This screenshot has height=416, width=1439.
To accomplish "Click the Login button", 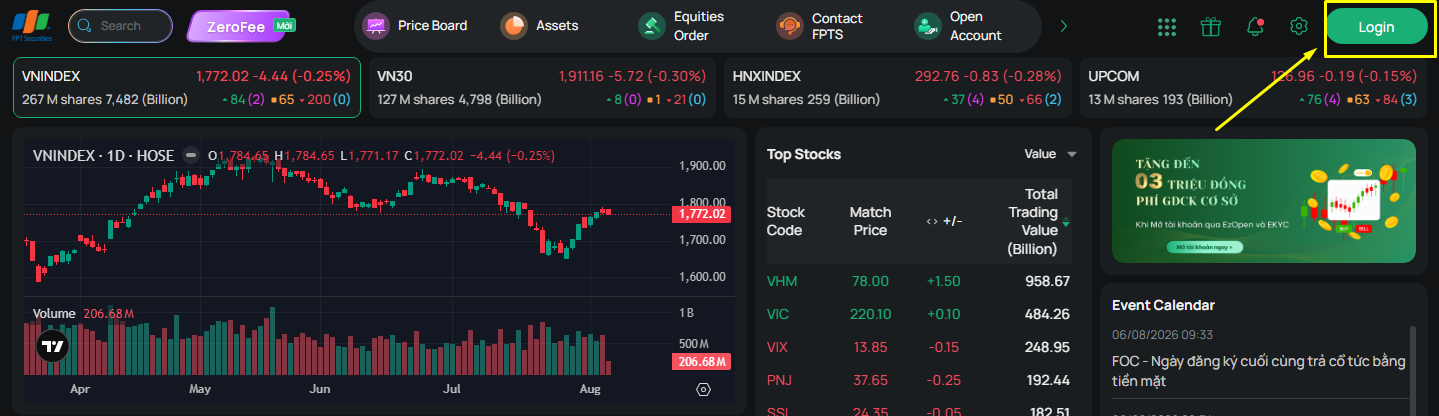I will pyautogui.click(x=1376, y=27).
